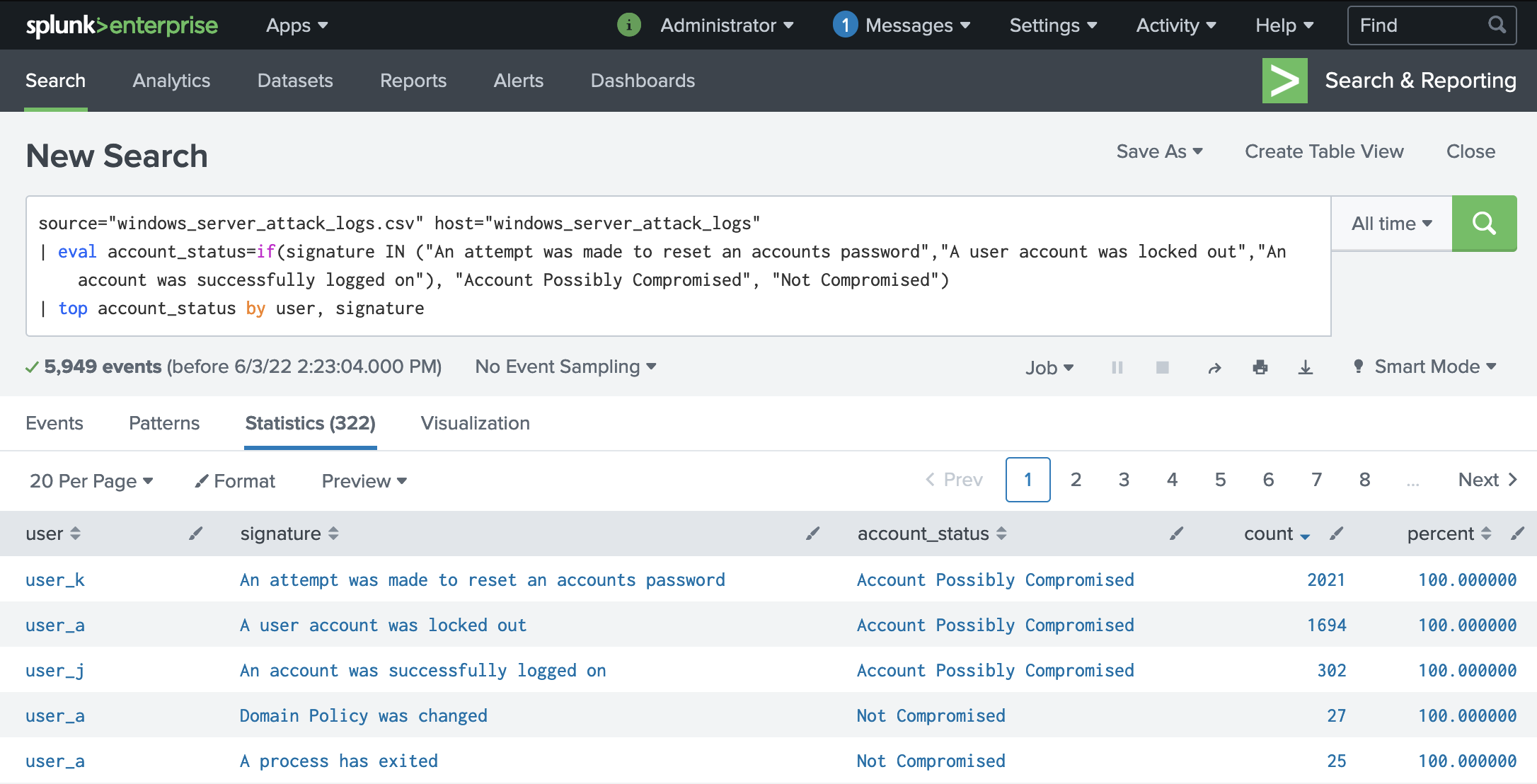The height and width of the screenshot is (784, 1537).
Task: Switch to the Visualization tab
Action: click(x=475, y=423)
